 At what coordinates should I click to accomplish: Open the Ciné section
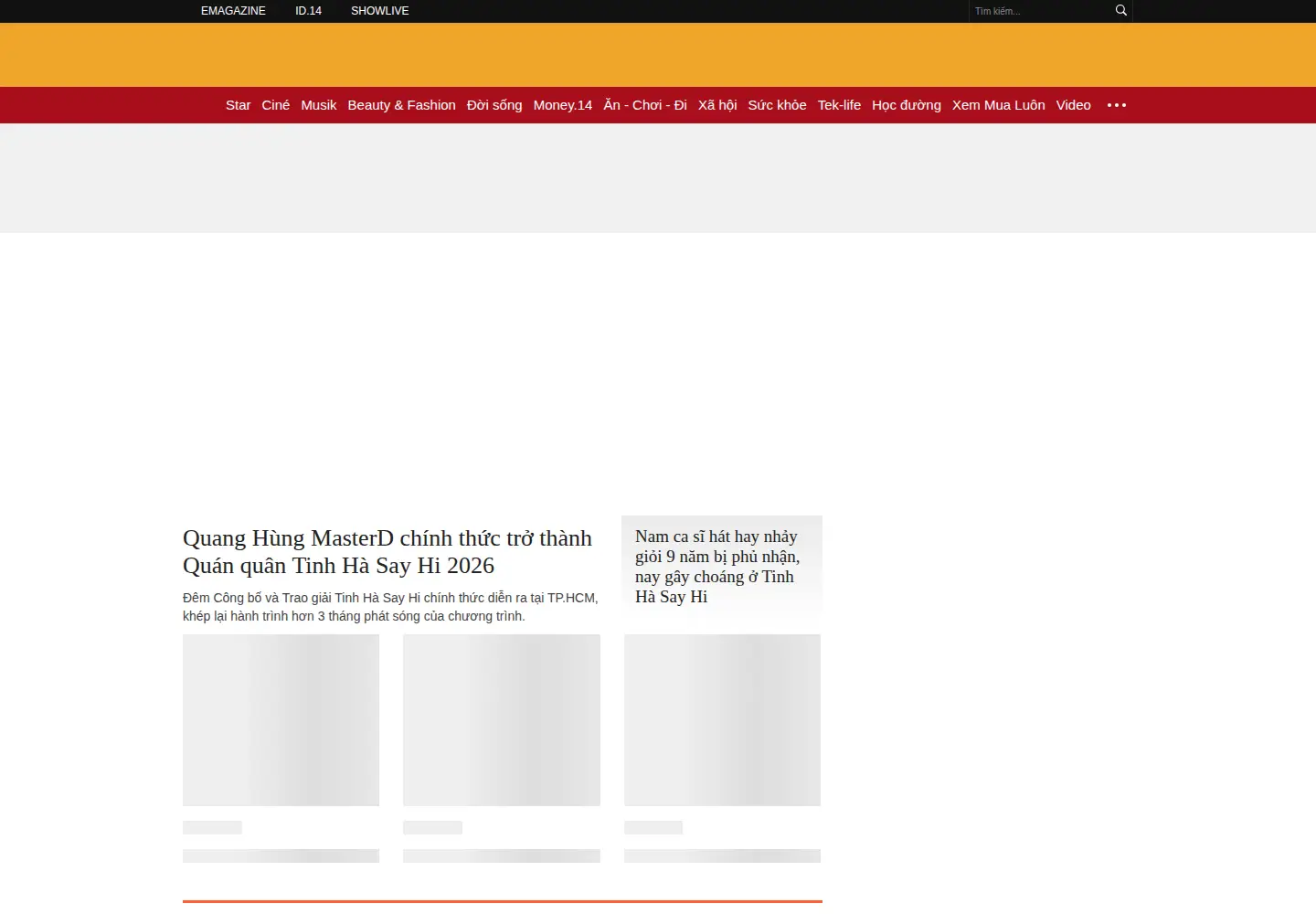click(276, 105)
